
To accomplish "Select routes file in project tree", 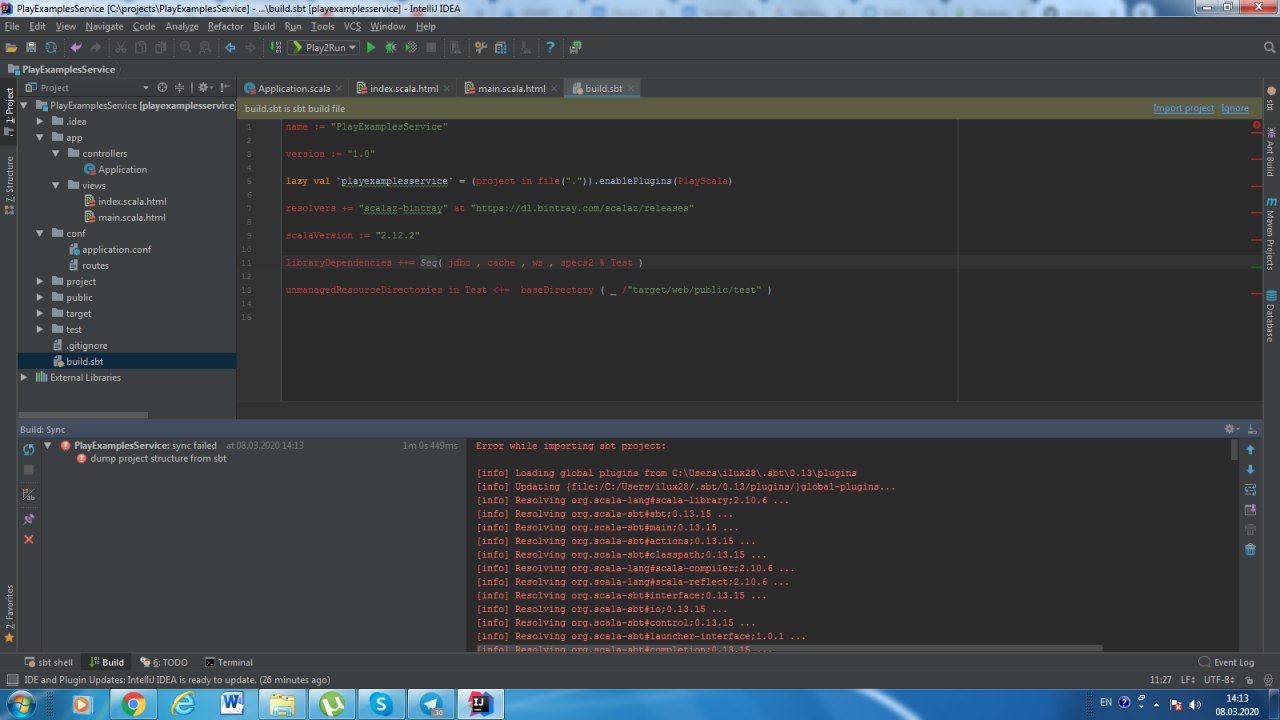I will tap(88, 265).
